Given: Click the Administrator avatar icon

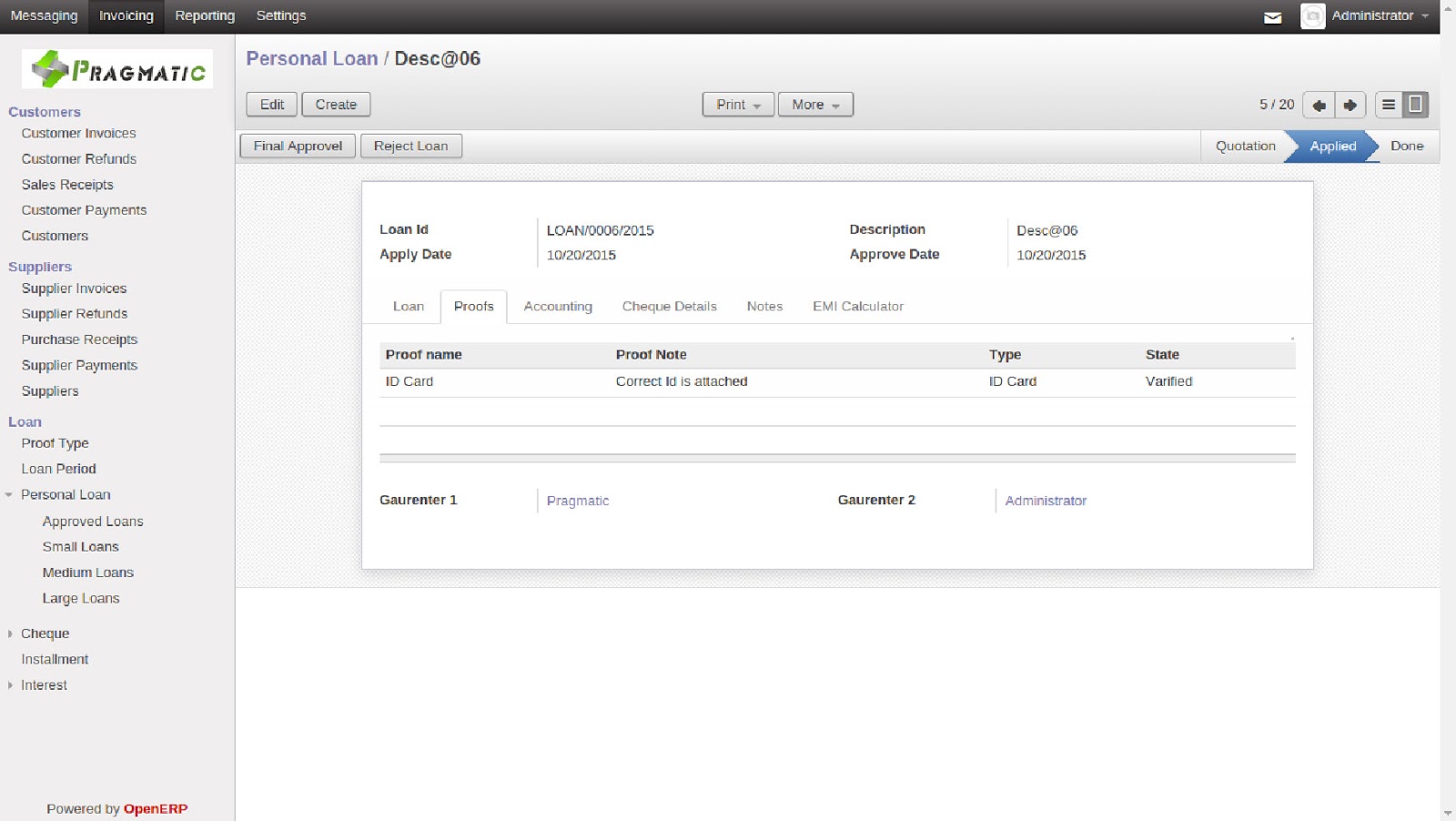Looking at the screenshot, I should pos(1312,16).
